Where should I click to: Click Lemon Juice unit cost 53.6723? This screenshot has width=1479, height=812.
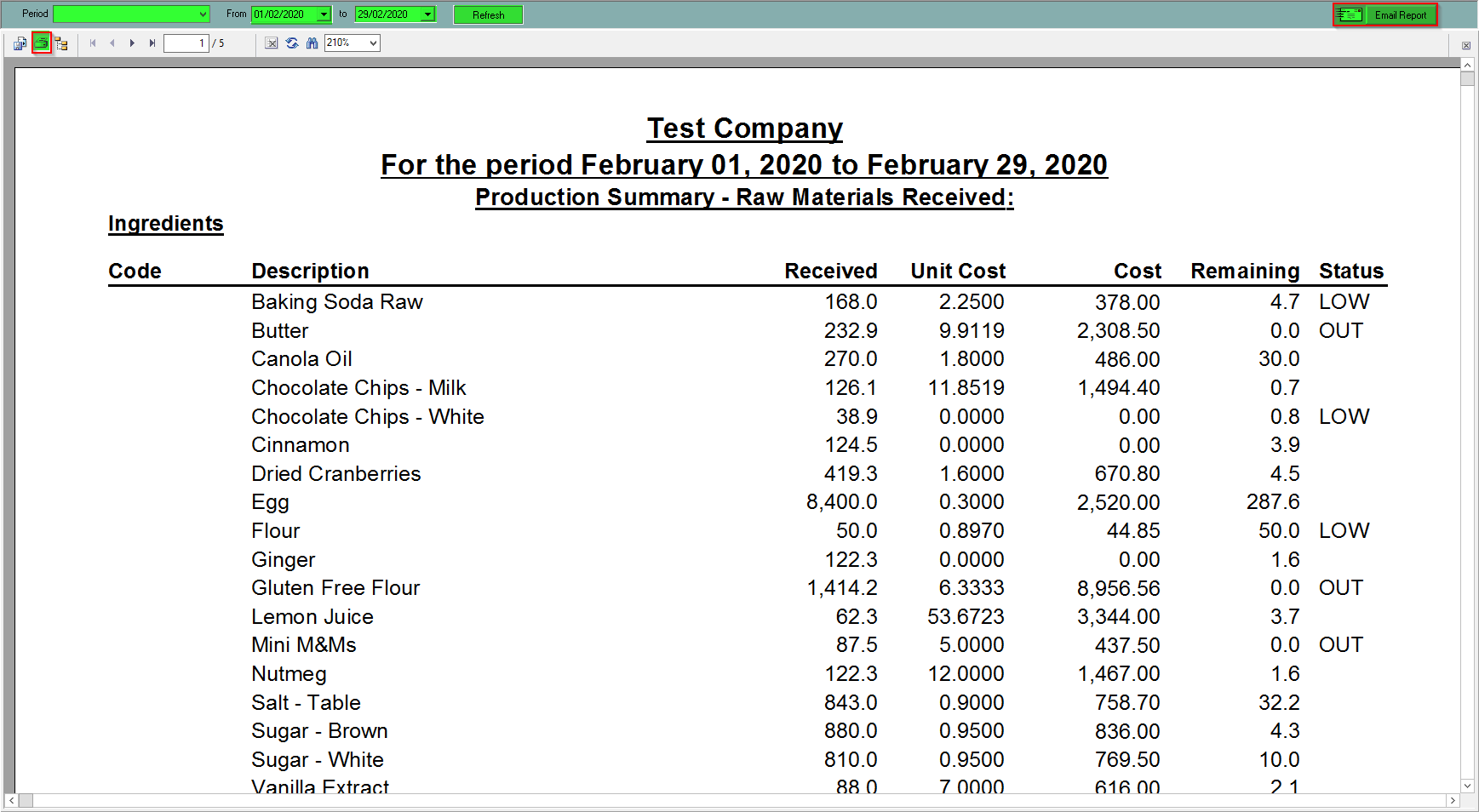966,617
